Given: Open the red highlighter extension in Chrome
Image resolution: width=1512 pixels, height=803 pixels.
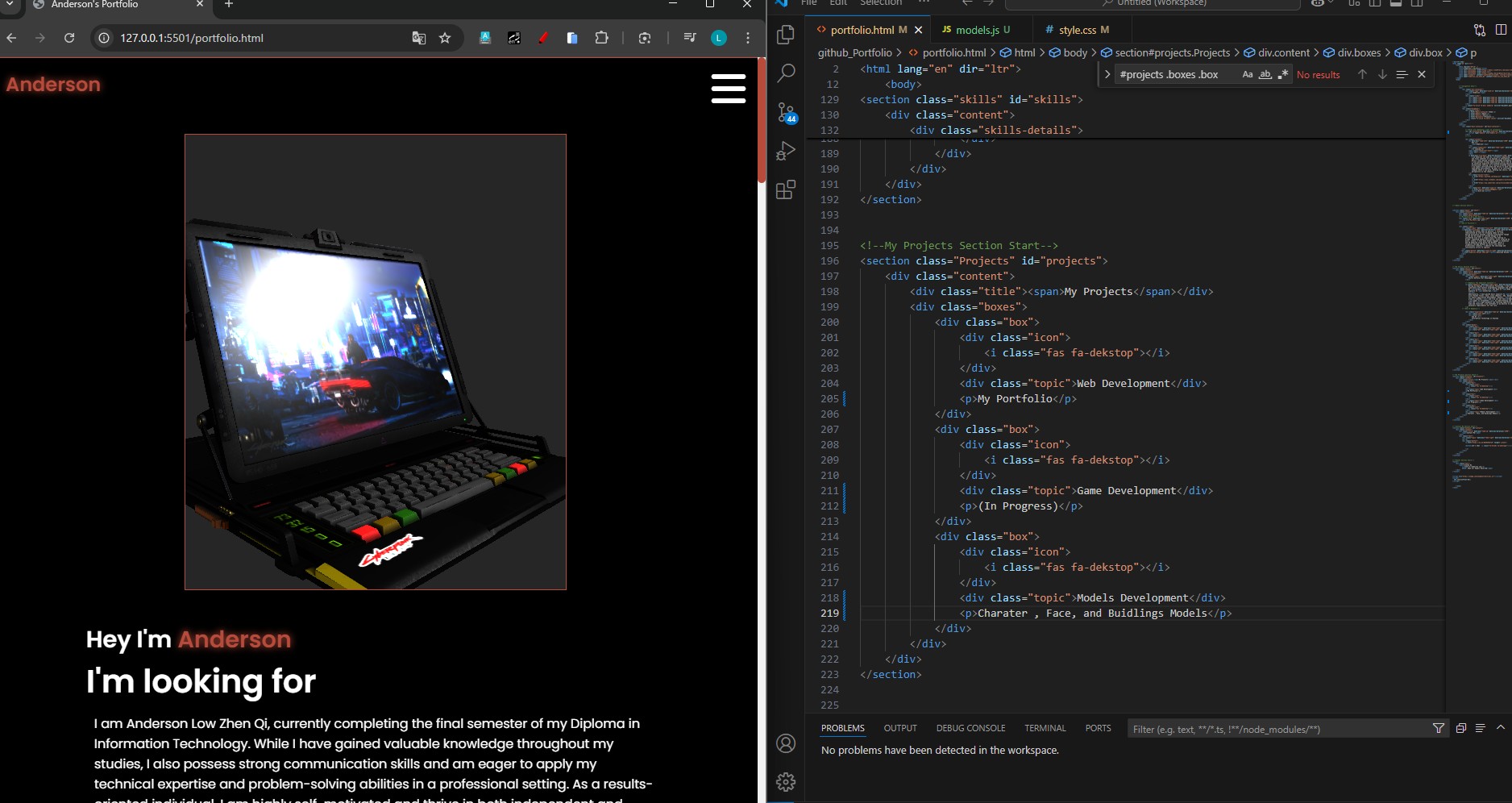Looking at the screenshot, I should pyautogui.click(x=543, y=38).
